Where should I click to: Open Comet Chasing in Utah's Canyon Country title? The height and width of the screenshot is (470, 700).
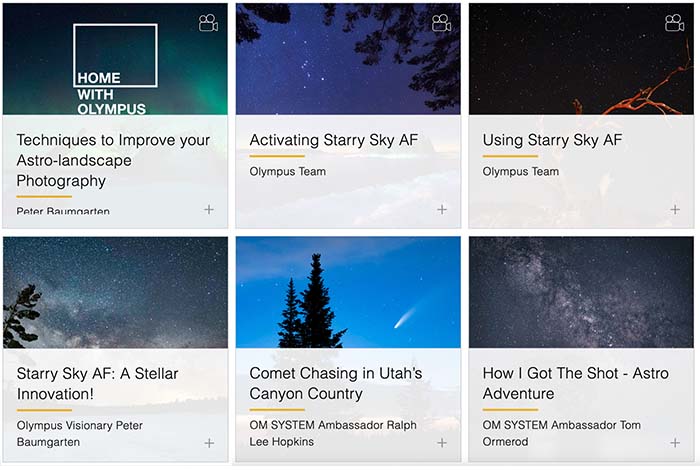coord(336,383)
